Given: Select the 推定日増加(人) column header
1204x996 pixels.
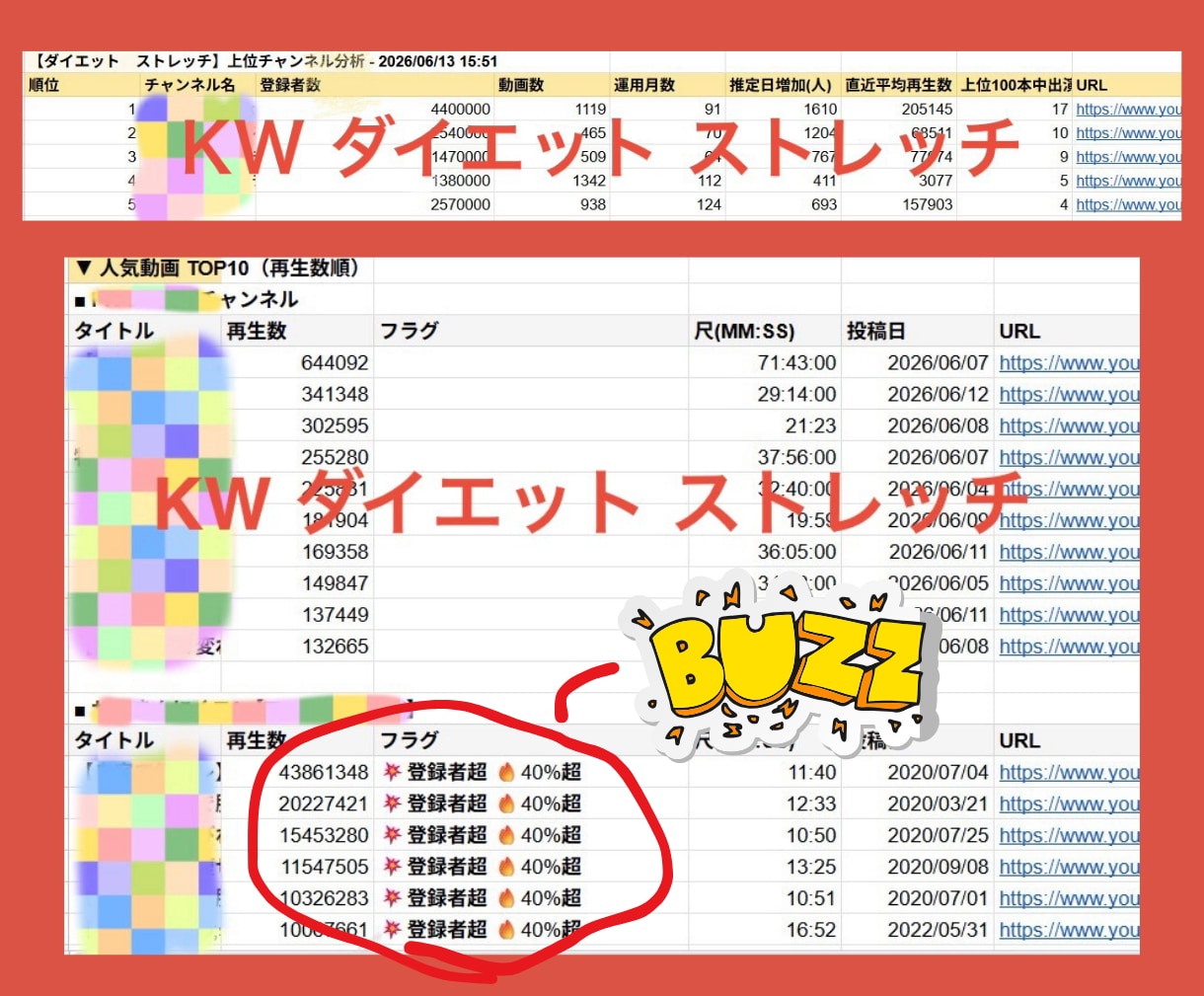Looking at the screenshot, I should pyautogui.click(x=781, y=86).
